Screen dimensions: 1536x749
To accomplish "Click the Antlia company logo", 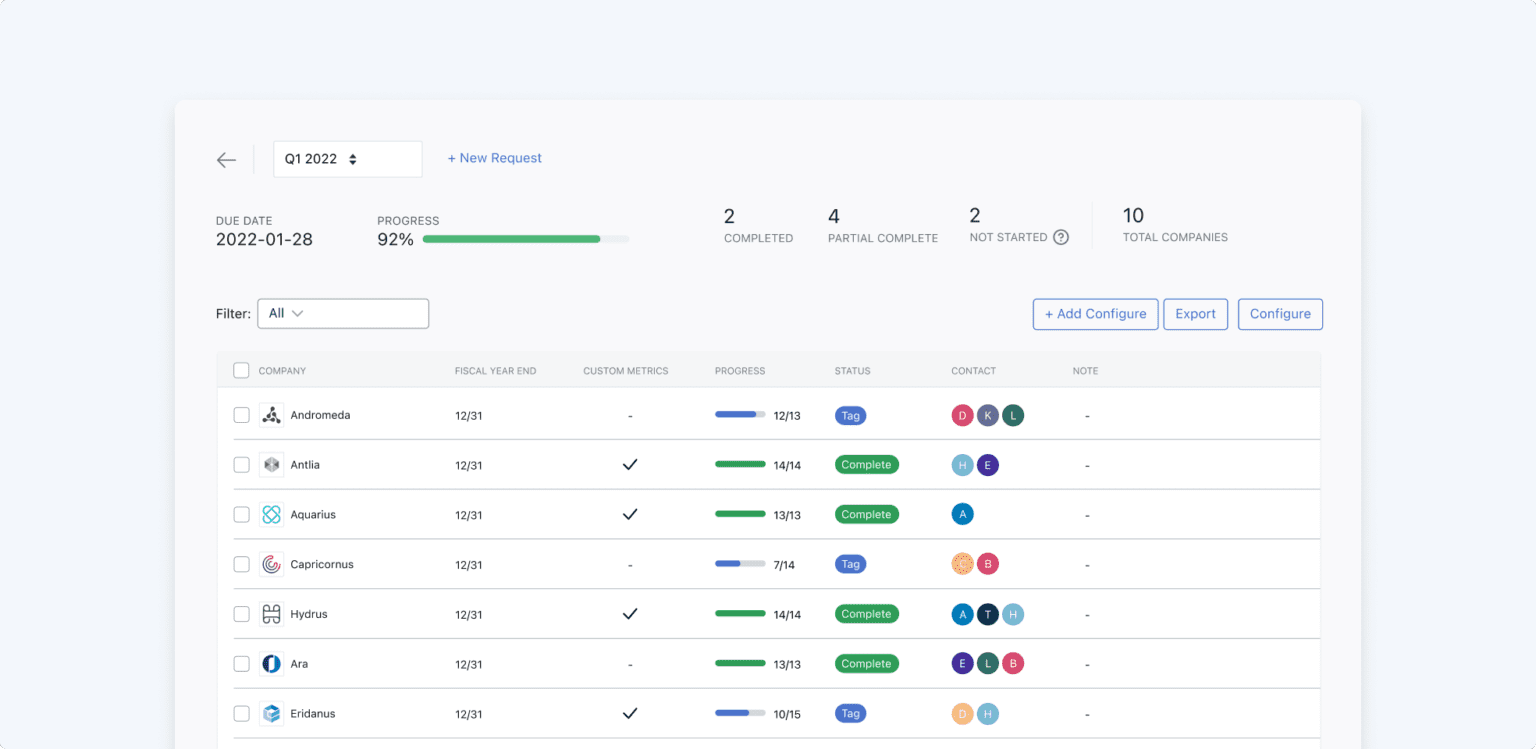I will point(271,464).
